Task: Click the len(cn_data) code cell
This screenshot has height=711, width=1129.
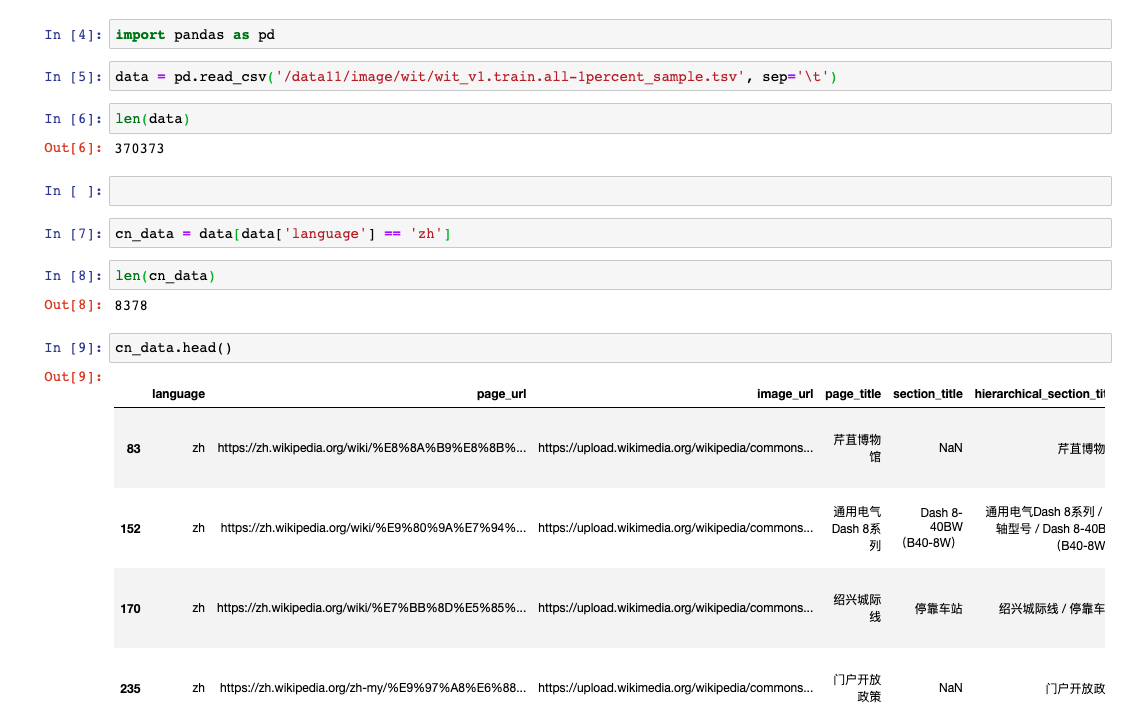Action: (x=610, y=275)
